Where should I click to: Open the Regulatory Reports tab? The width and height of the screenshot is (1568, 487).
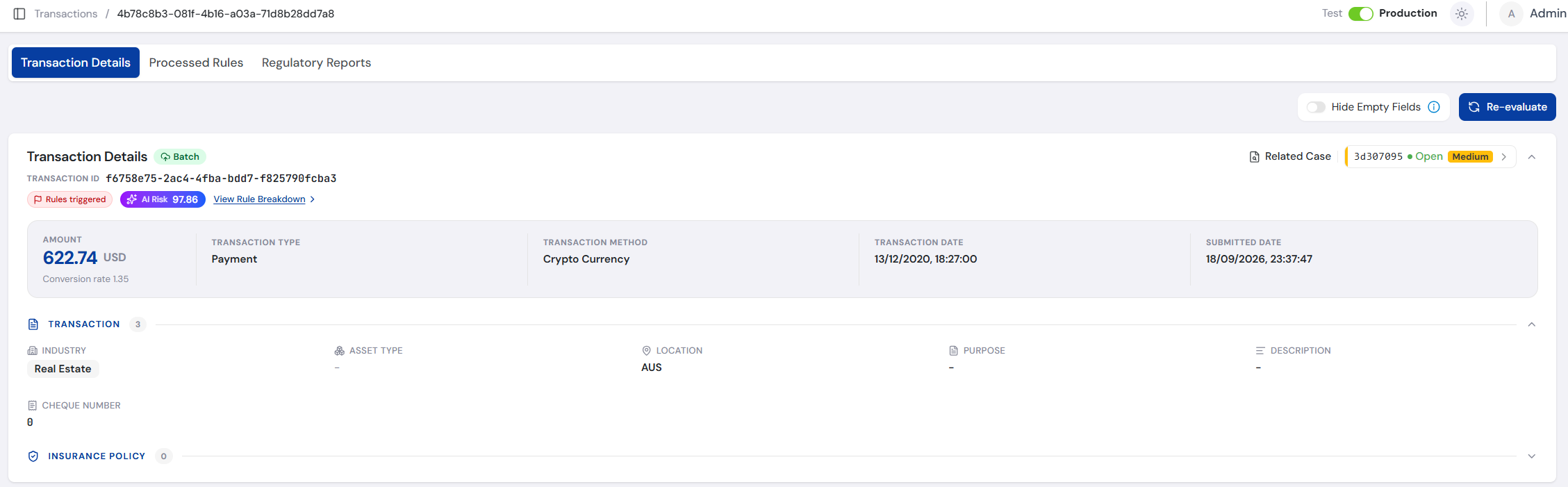tap(316, 63)
